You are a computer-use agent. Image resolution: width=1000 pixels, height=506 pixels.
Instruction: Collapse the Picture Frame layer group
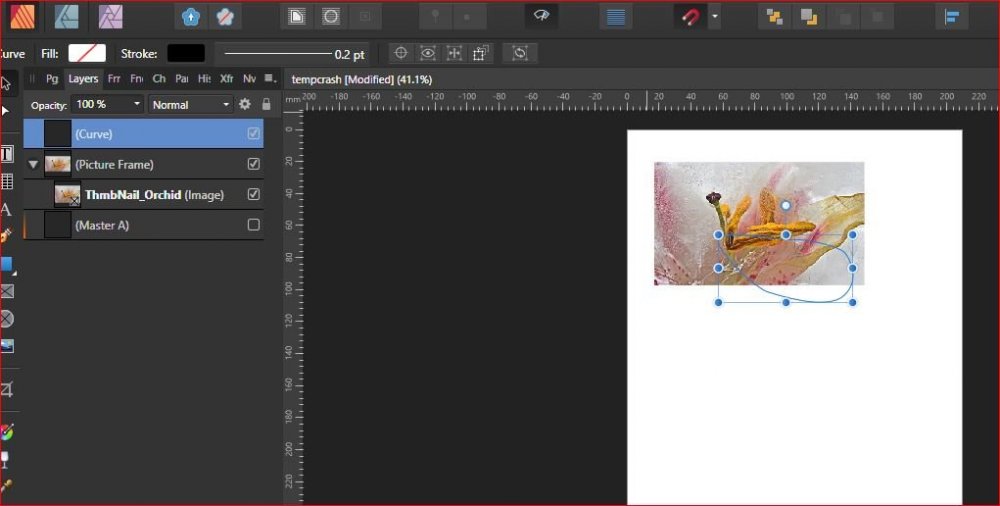33,165
